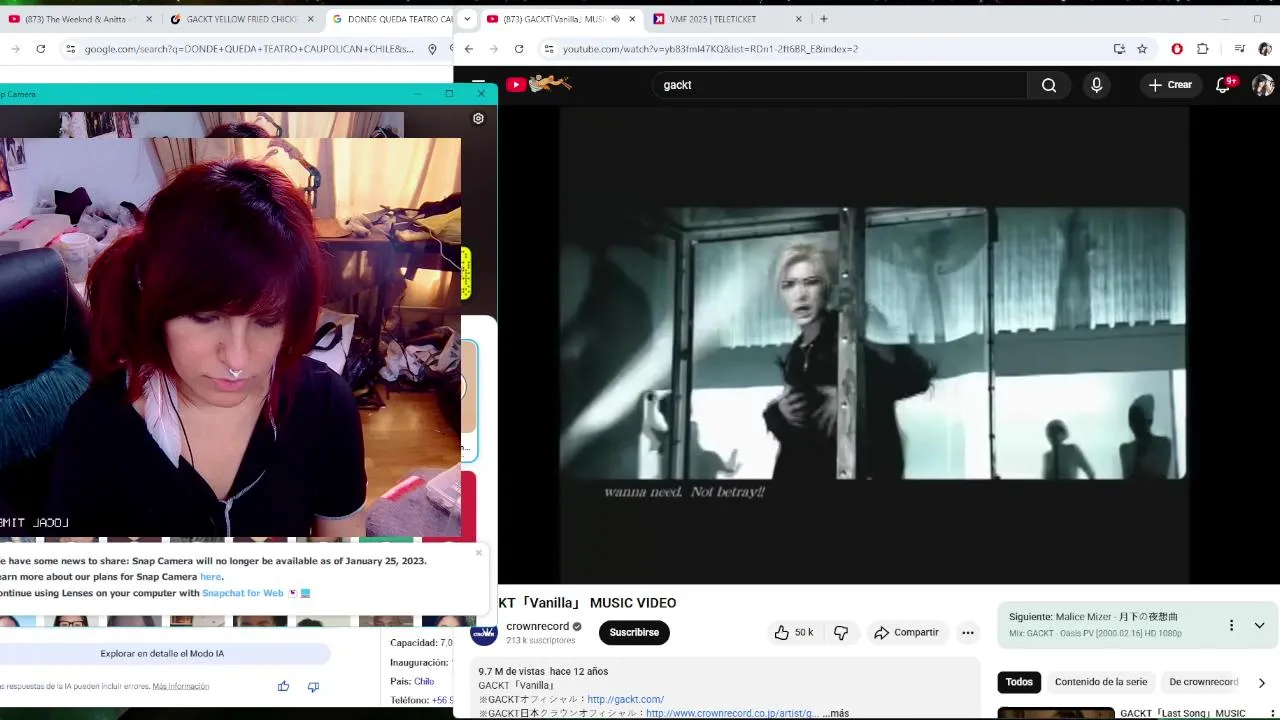This screenshot has width=1280, height=720.
Task: Click the Vanilla video player to pause
Action: click(872, 345)
